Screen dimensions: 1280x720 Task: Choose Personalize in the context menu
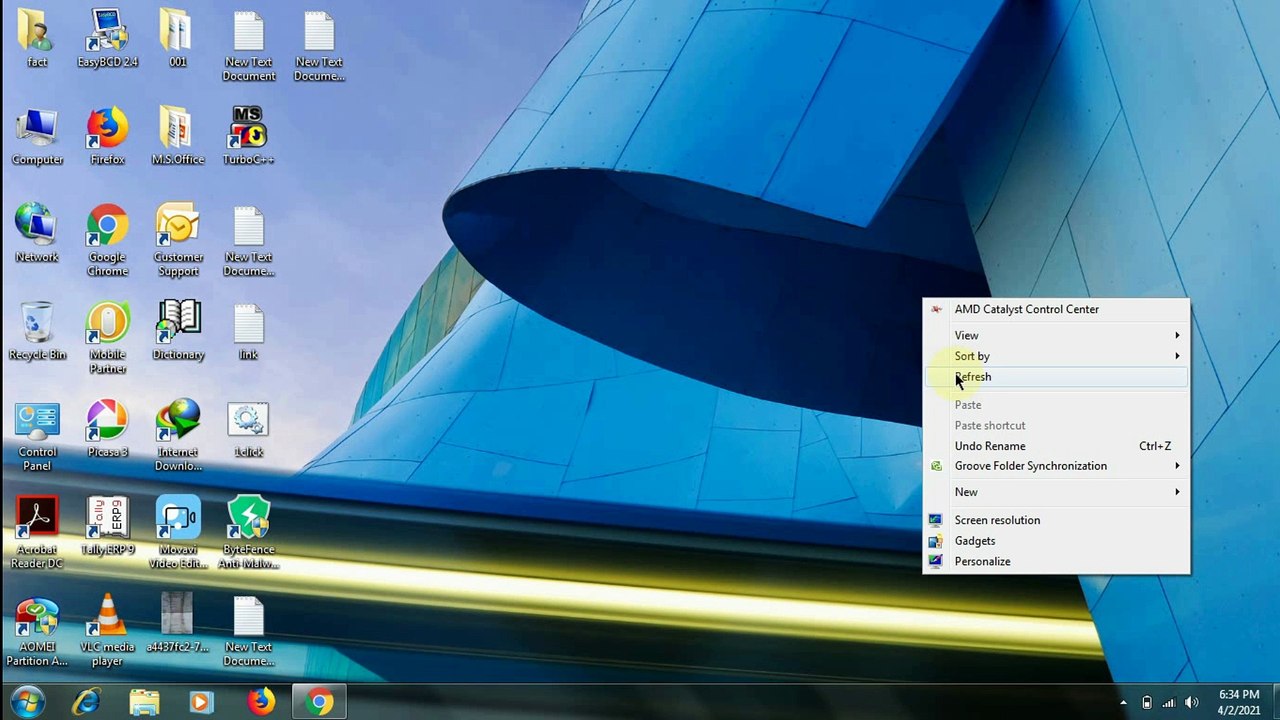point(1056,561)
